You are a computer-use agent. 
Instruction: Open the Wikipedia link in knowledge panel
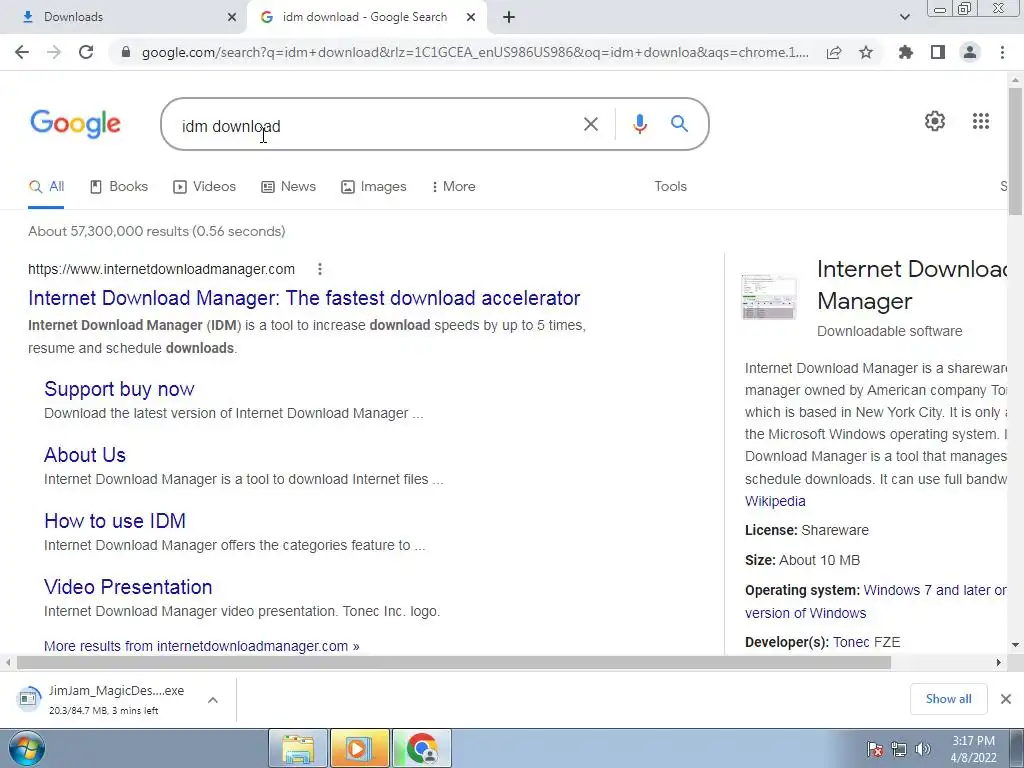click(x=775, y=501)
